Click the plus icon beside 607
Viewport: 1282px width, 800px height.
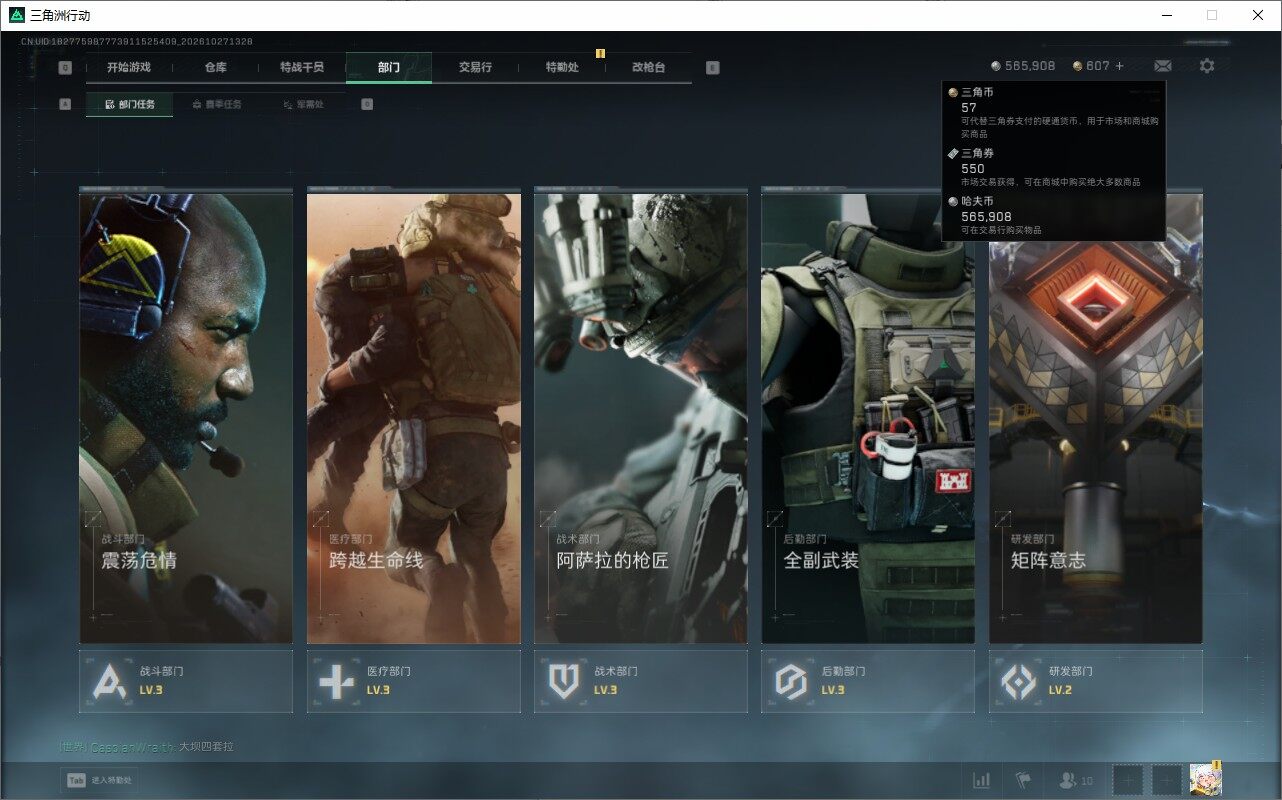point(1119,66)
